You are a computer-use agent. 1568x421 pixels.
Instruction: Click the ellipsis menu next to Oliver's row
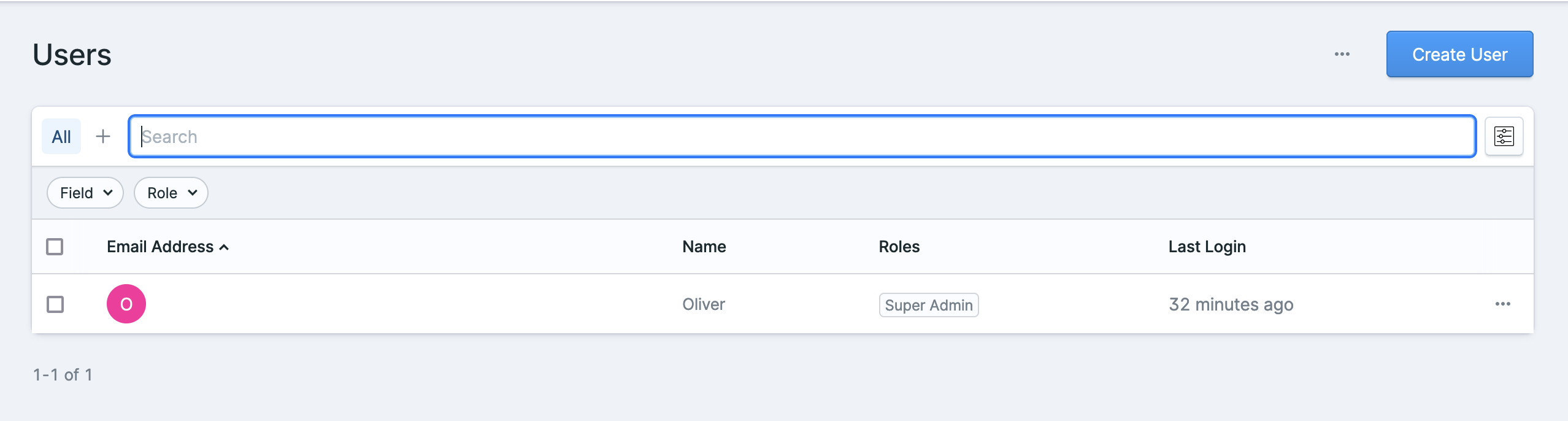(1503, 303)
